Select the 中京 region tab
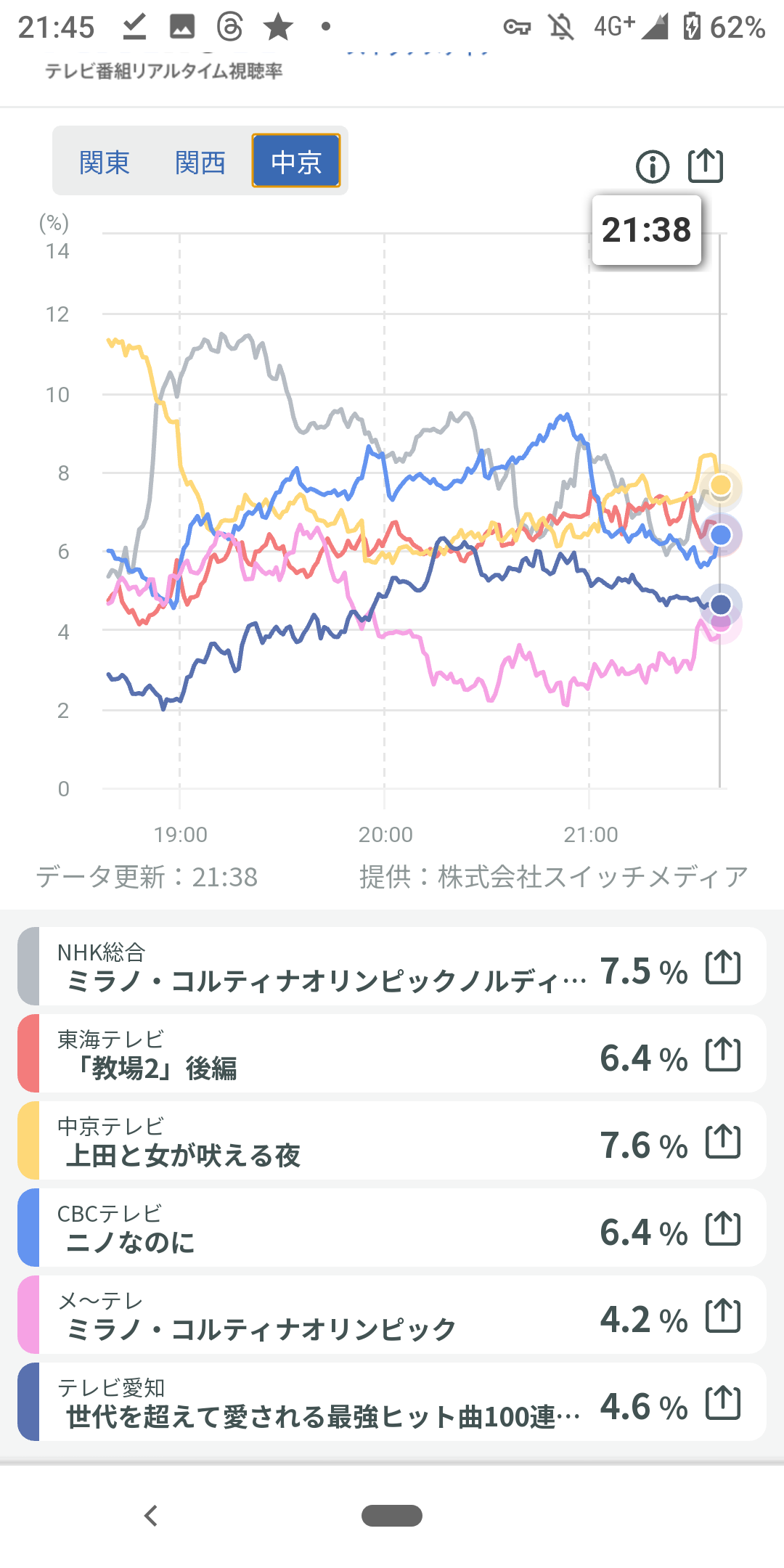Viewport: 784px width, 1568px height. pyautogui.click(x=296, y=161)
